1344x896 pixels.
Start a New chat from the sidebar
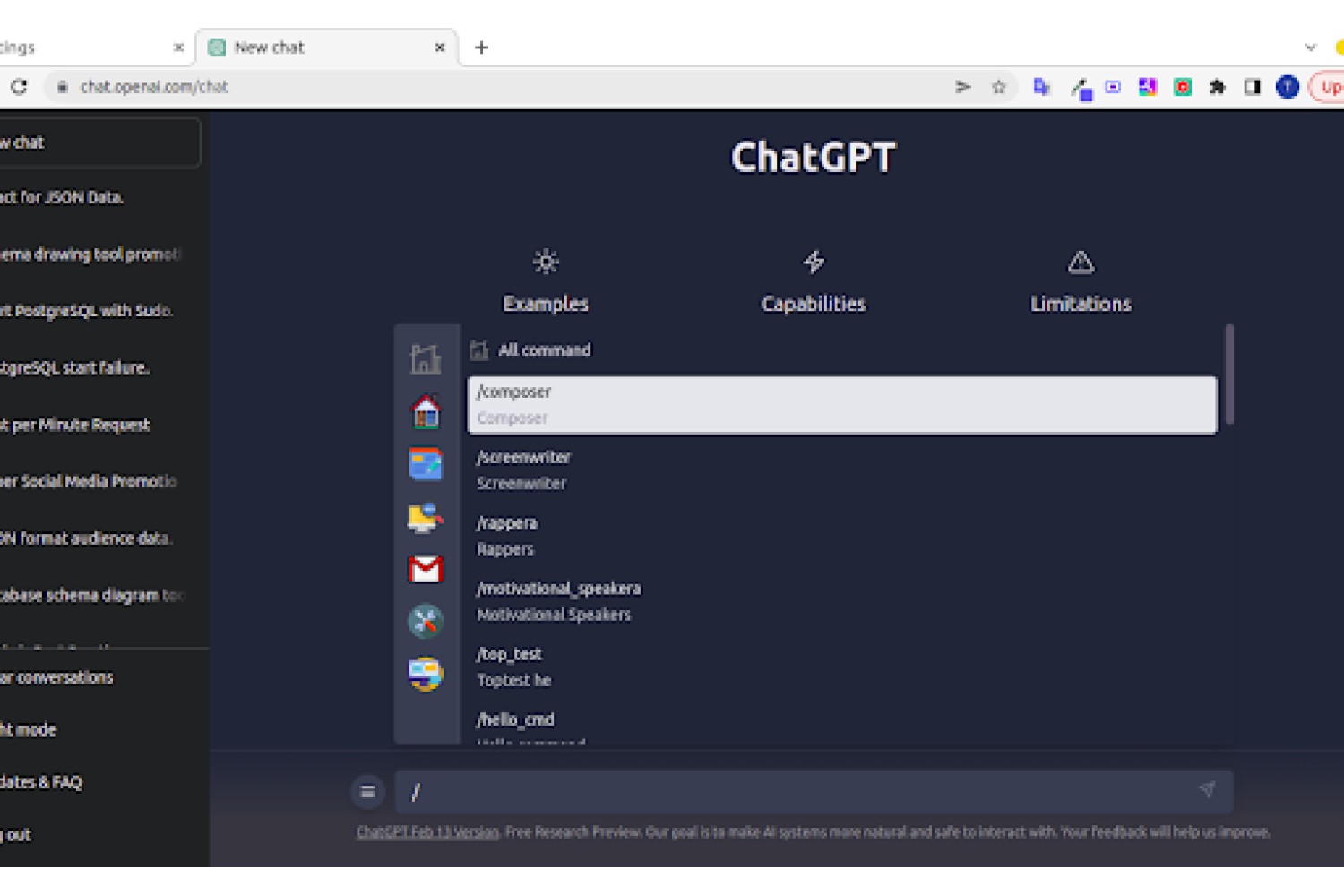pyautogui.click(x=99, y=142)
